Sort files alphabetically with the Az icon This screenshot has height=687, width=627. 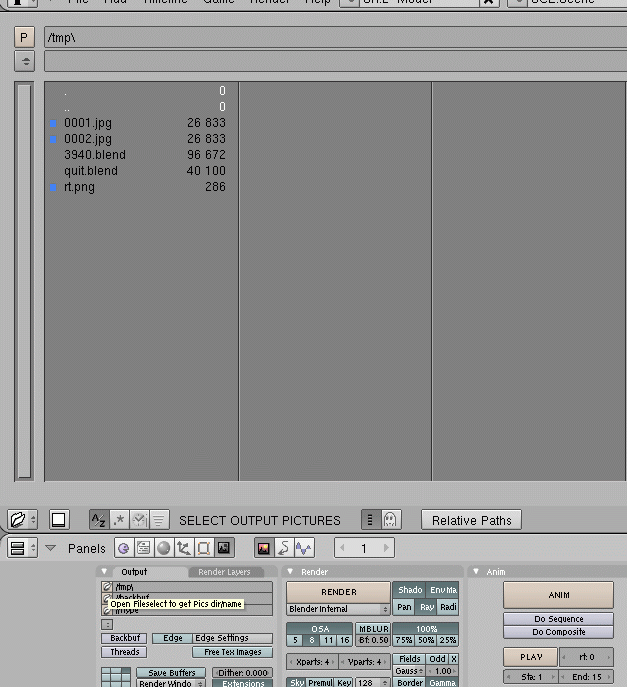pos(98,520)
